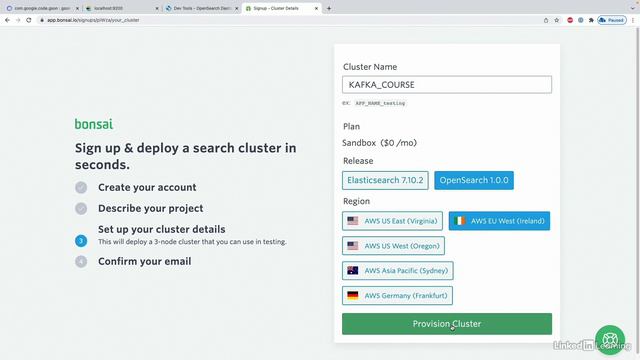Go back with the browser back arrow
The image size is (640, 360).
tap(7, 20)
